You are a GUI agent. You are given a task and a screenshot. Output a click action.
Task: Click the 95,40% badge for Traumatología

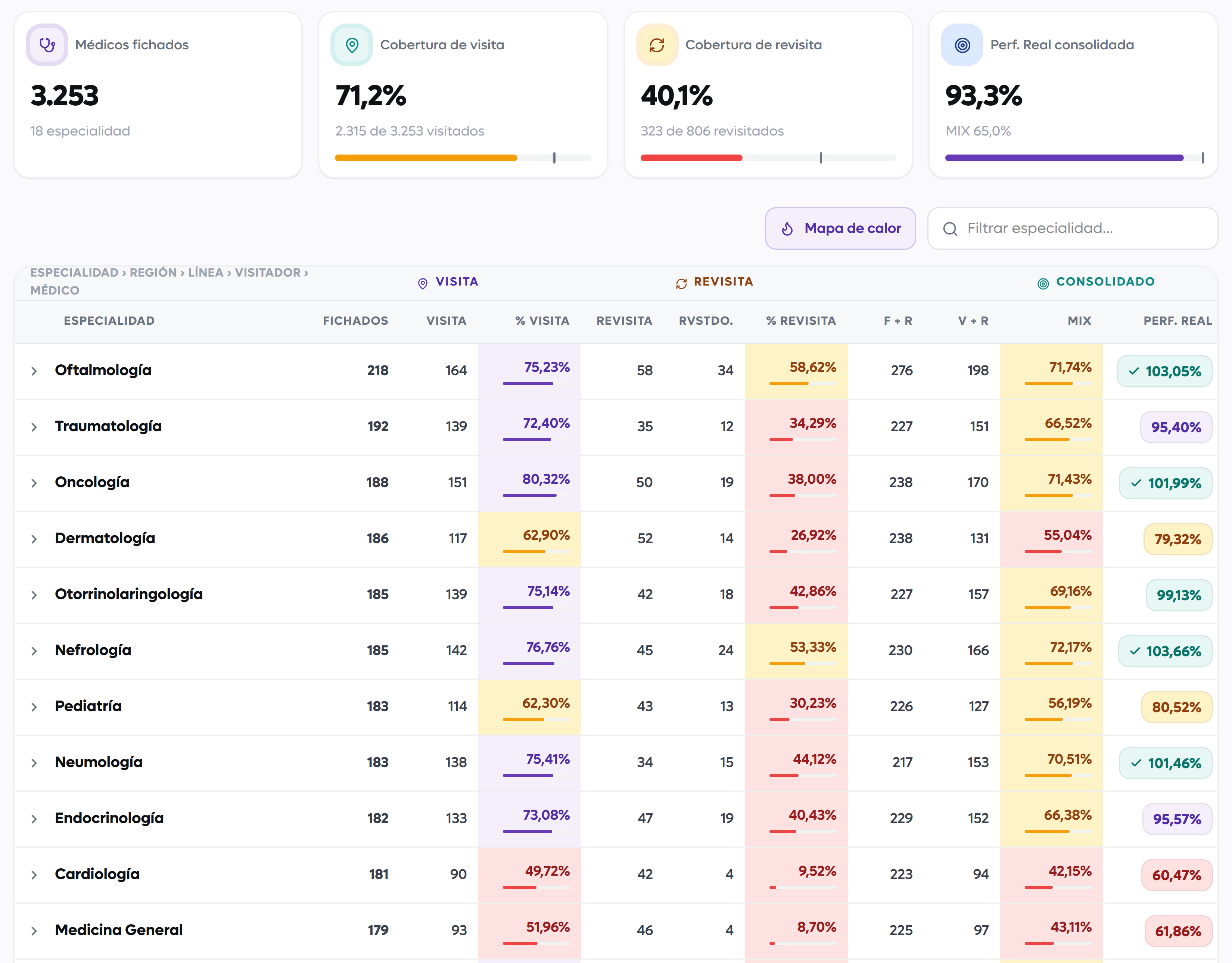1176,427
